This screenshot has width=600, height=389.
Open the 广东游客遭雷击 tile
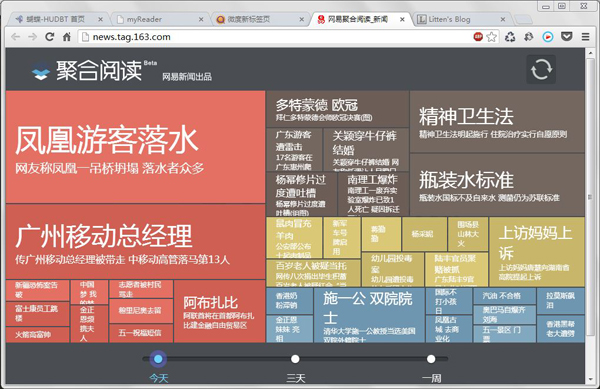pyautogui.click(x=294, y=150)
